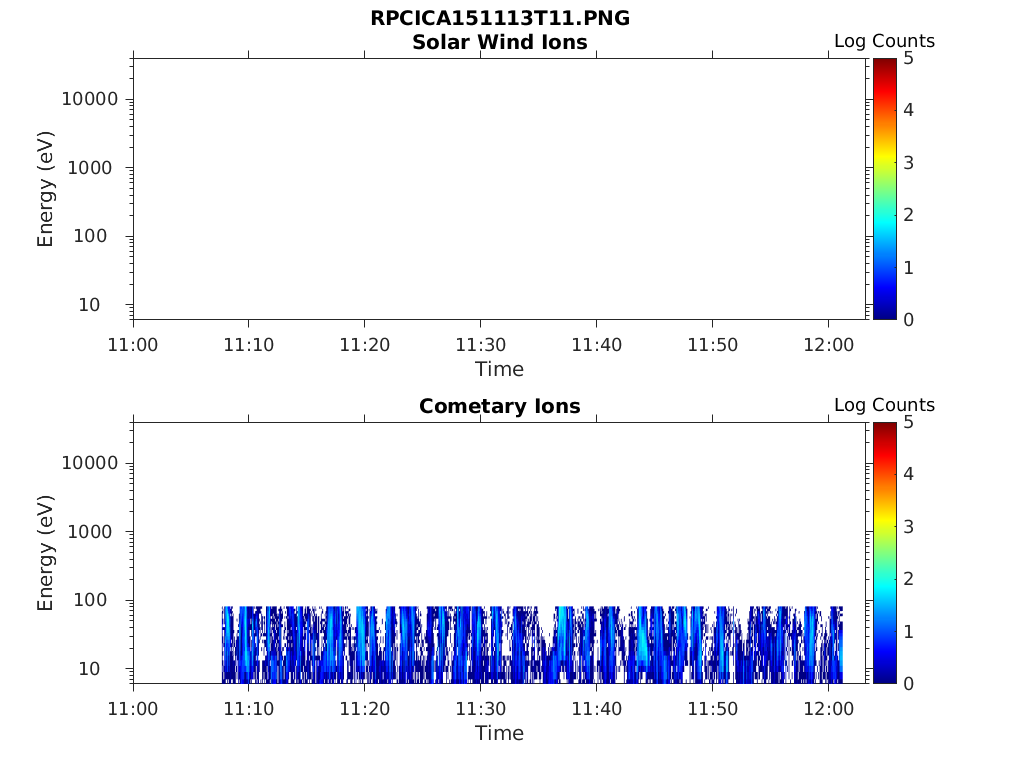The image size is (1024, 768).
Task: Select the 11:50 tick on Solar Wind time axis
Action: [712, 345]
